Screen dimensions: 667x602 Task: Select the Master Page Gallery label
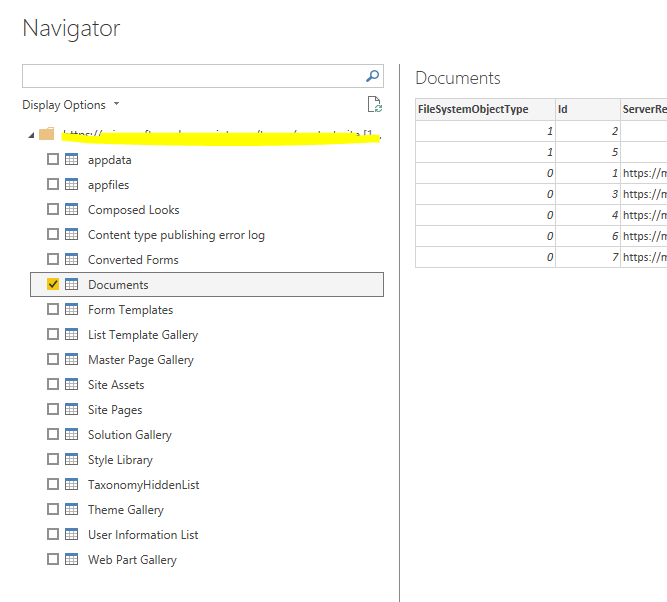click(x=141, y=360)
